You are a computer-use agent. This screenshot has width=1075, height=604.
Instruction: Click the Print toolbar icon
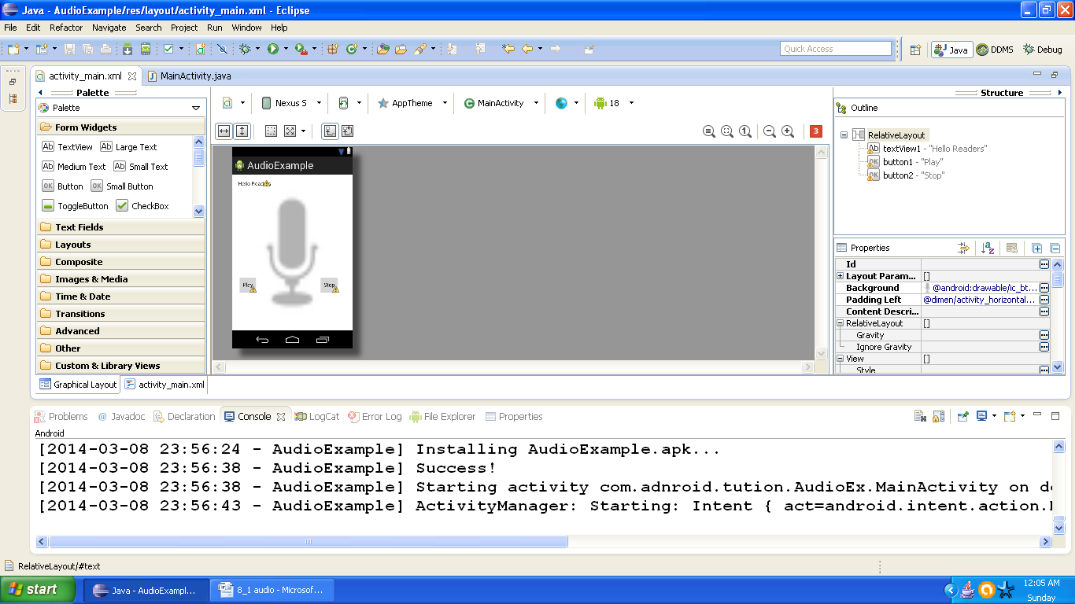(106, 49)
